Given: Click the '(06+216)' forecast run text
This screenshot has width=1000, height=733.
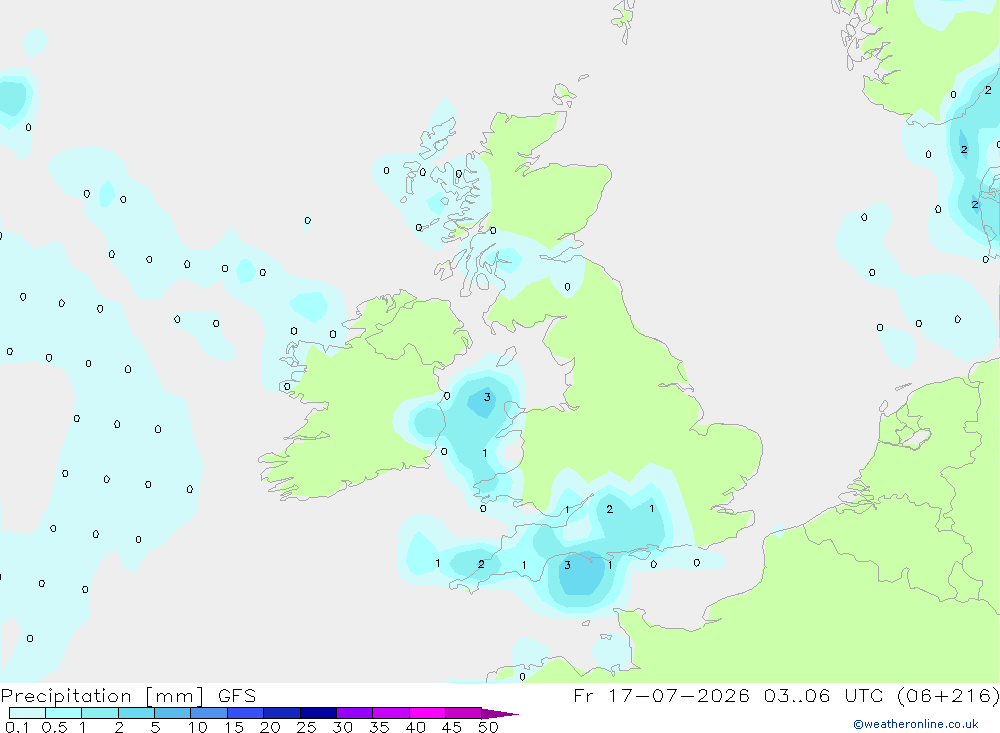Looking at the screenshot, I should (x=948, y=695).
